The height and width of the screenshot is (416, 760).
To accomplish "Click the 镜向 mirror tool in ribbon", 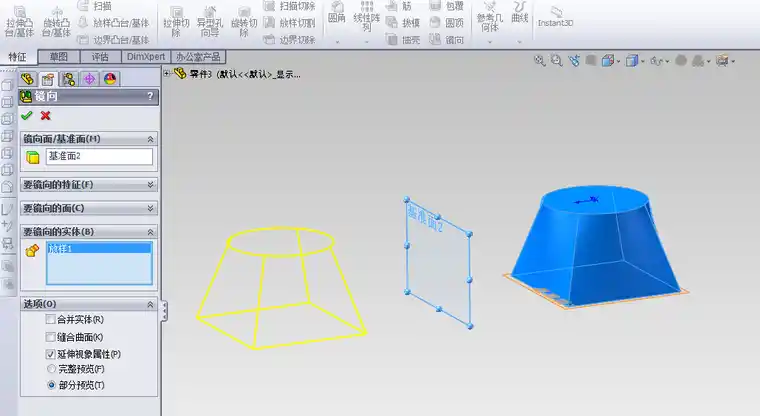I will click(x=447, y=40).
